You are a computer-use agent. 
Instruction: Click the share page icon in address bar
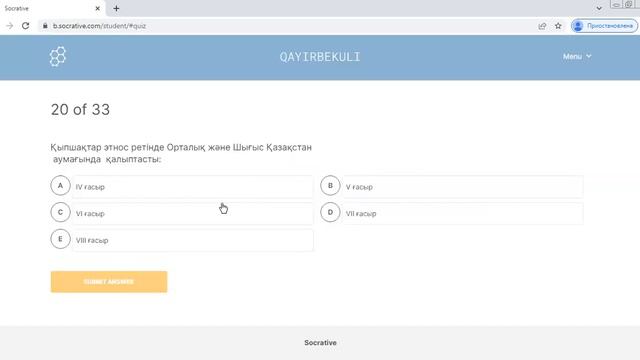(542, 26)
